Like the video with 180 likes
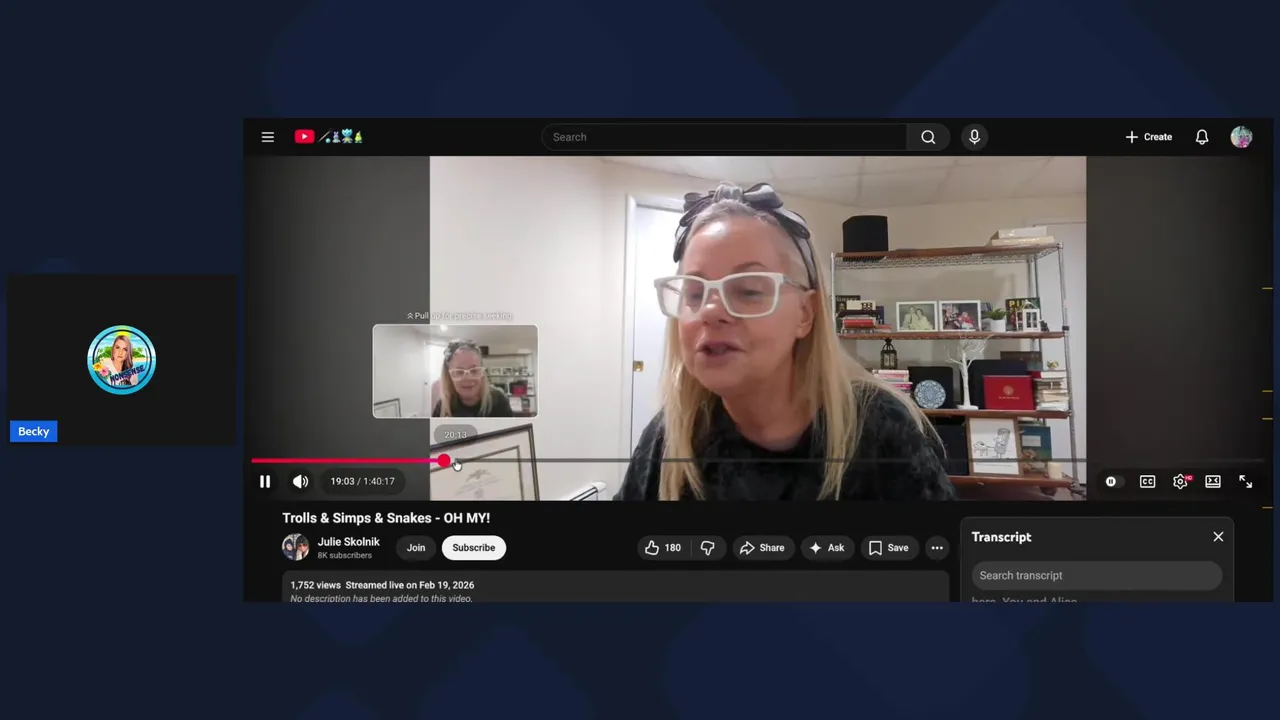Image resolution: width=1280 pixels, height=720 pixels. [x=663, y=547]
